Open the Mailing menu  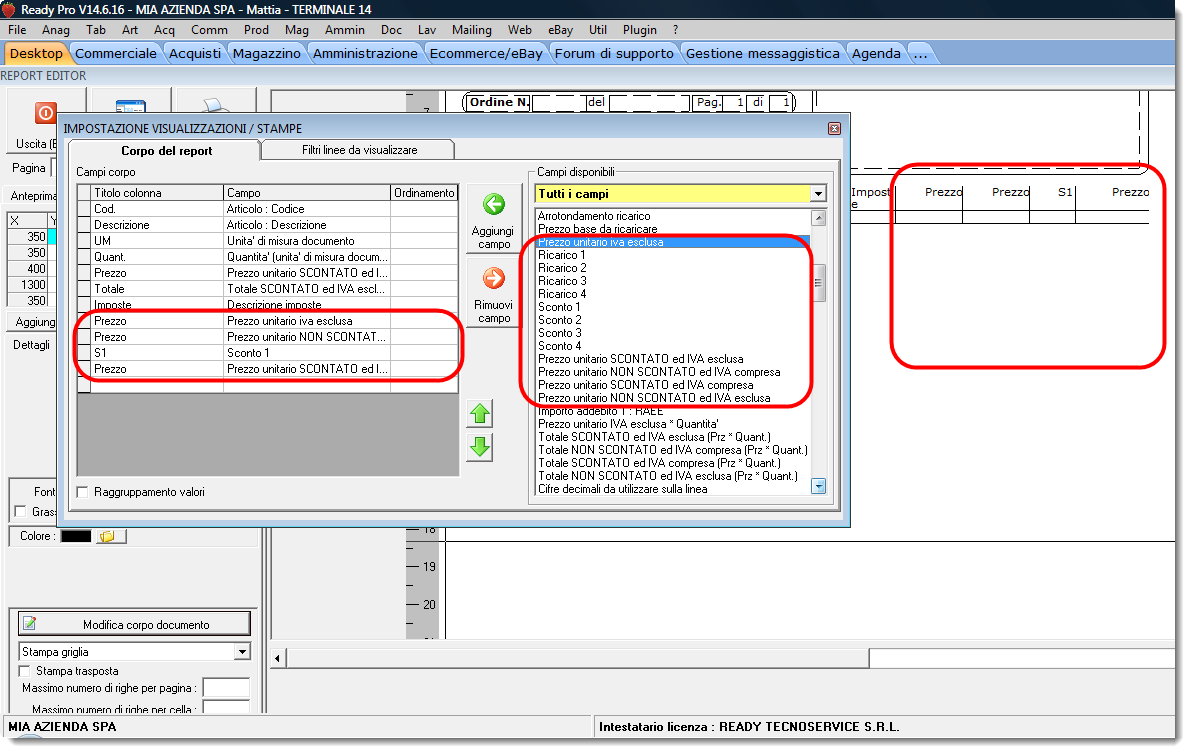tap(471, 30)
